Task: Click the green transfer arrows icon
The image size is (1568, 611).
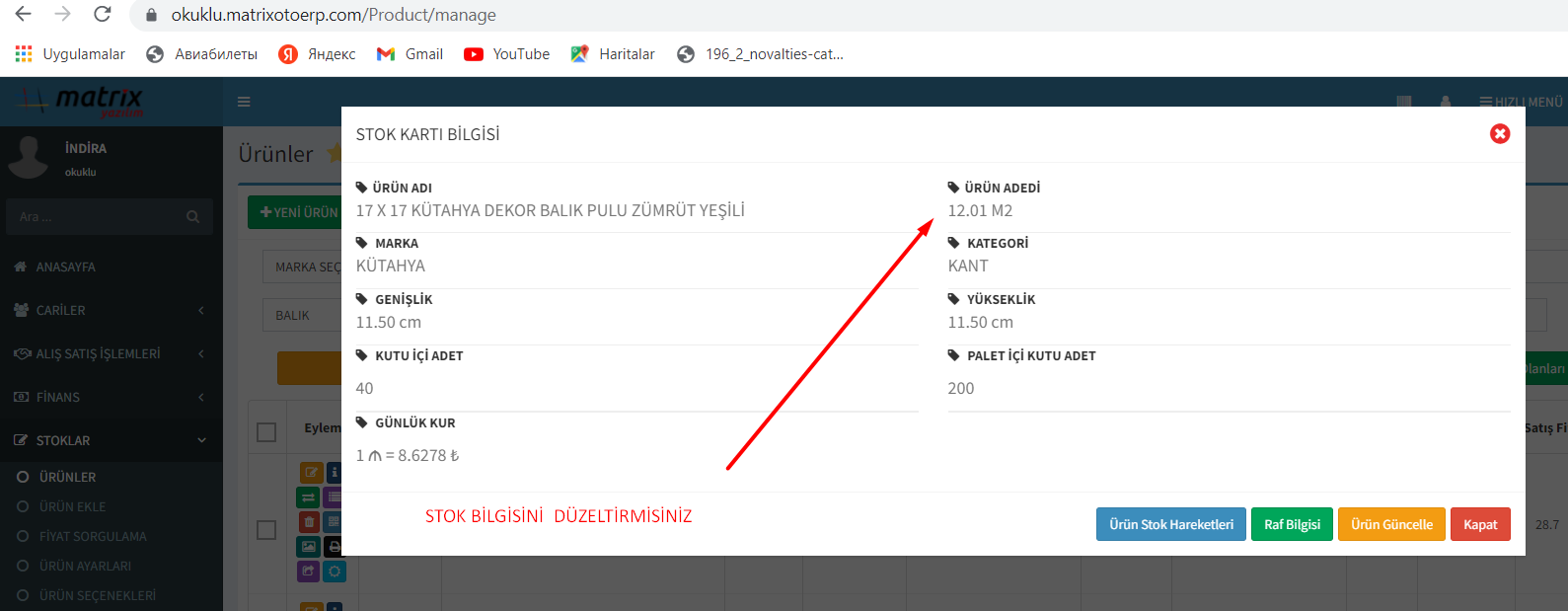Action: pyautogui.click(x=309, y=497)
